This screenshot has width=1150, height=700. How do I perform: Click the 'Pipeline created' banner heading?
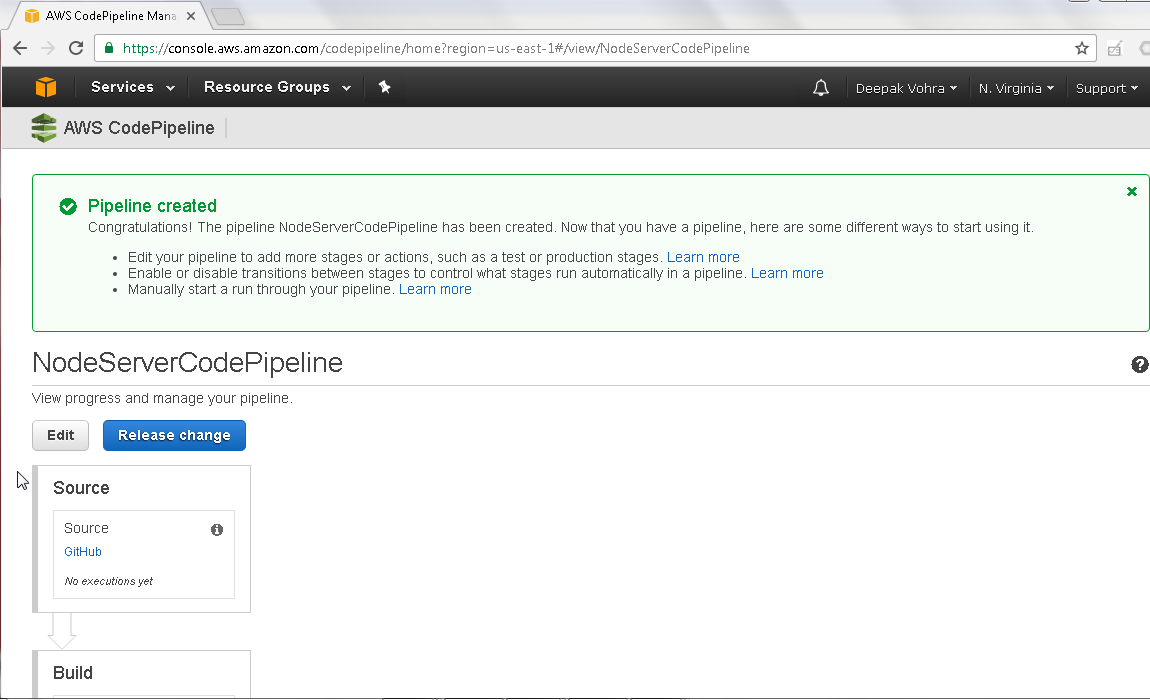click(152, 206)
